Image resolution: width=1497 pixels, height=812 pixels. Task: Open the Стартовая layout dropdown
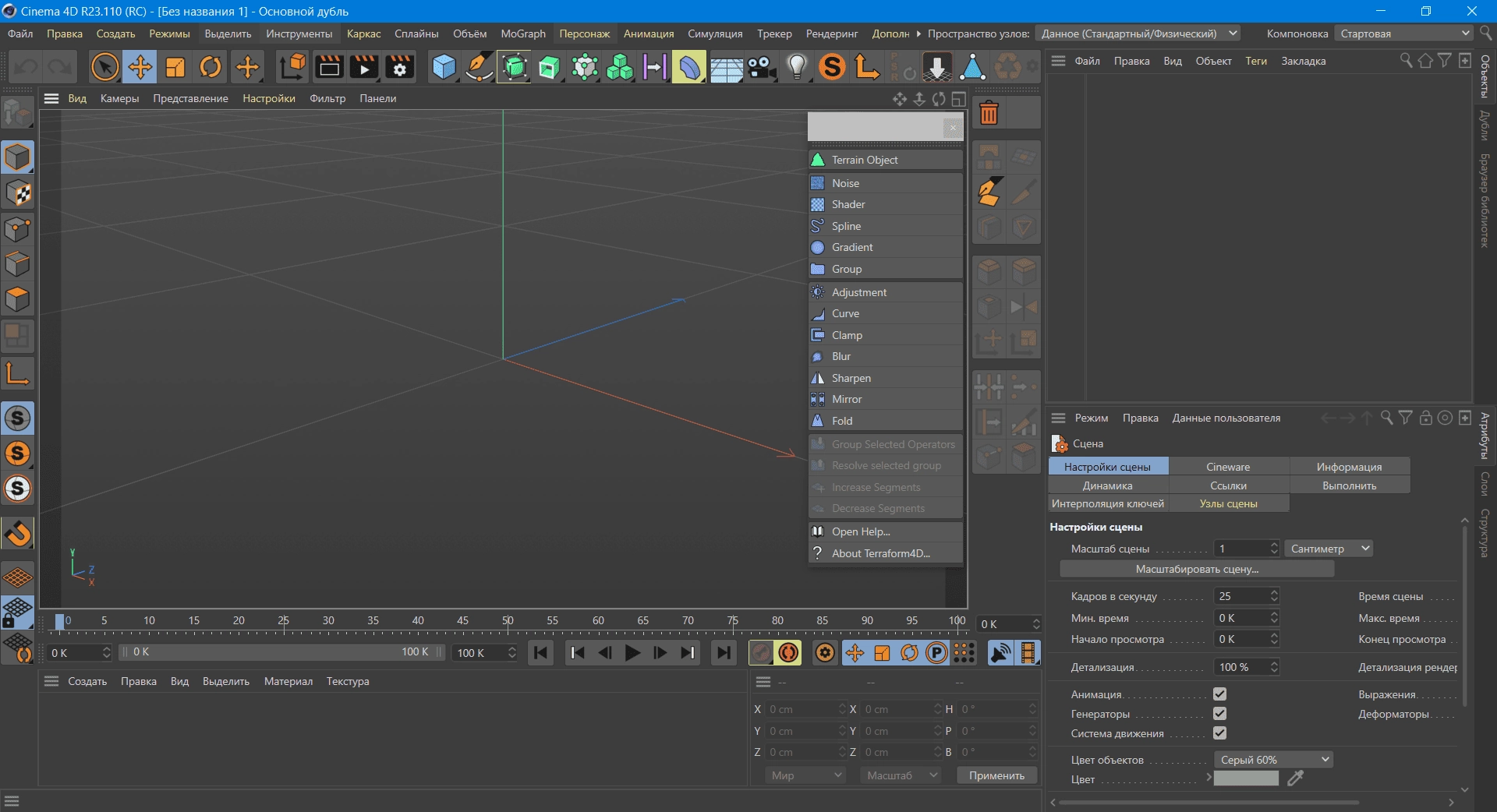1403,34
